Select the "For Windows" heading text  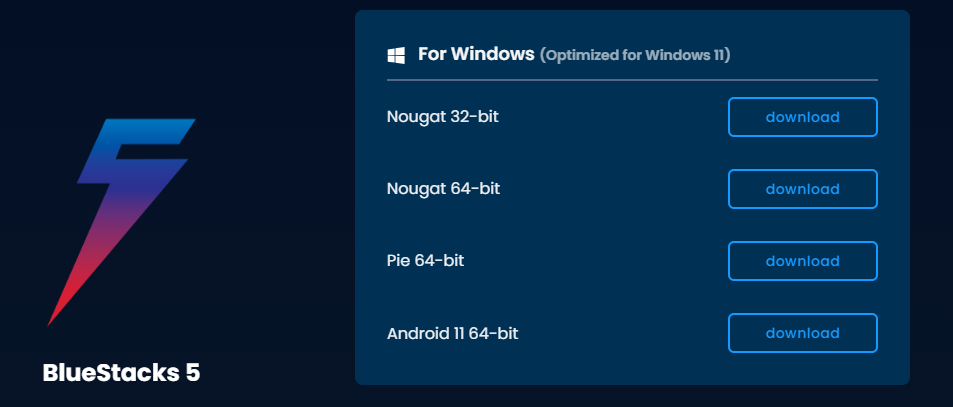coord(476,54)
